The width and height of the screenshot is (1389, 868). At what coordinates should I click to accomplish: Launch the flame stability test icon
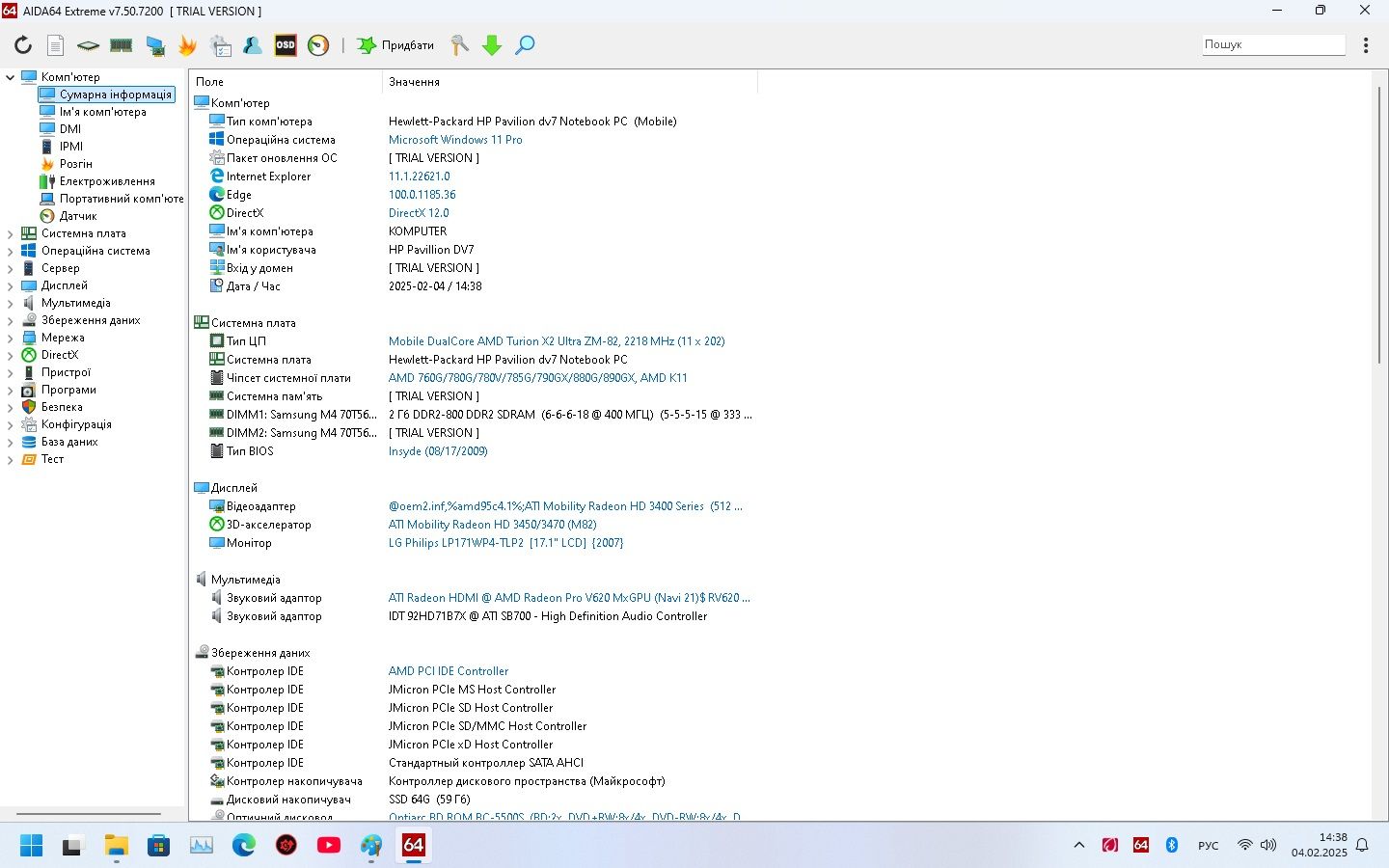[187, 45]
